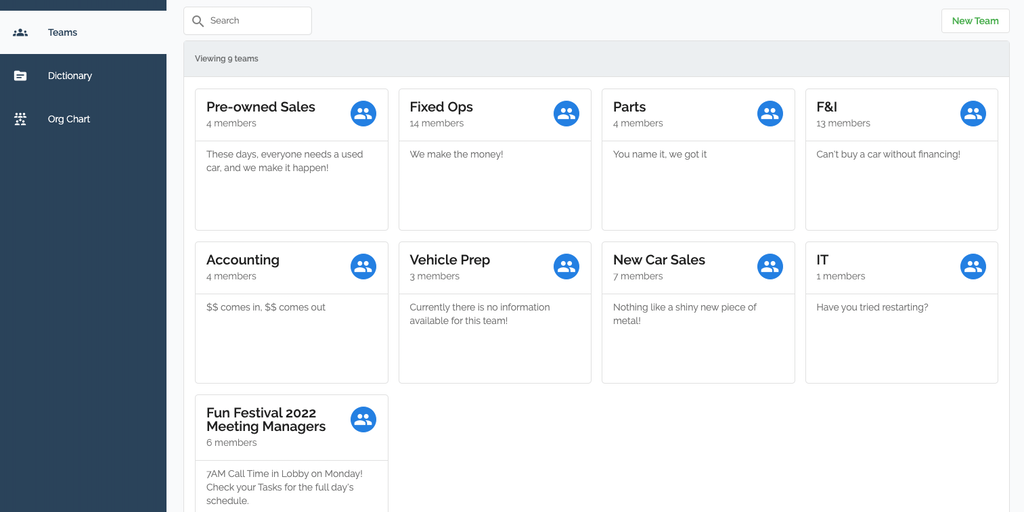Click the Fun Festival 2022 members icon
The height and width of the screenshot is (512, 1024).
pyautogui.click(x=363, y=420)
